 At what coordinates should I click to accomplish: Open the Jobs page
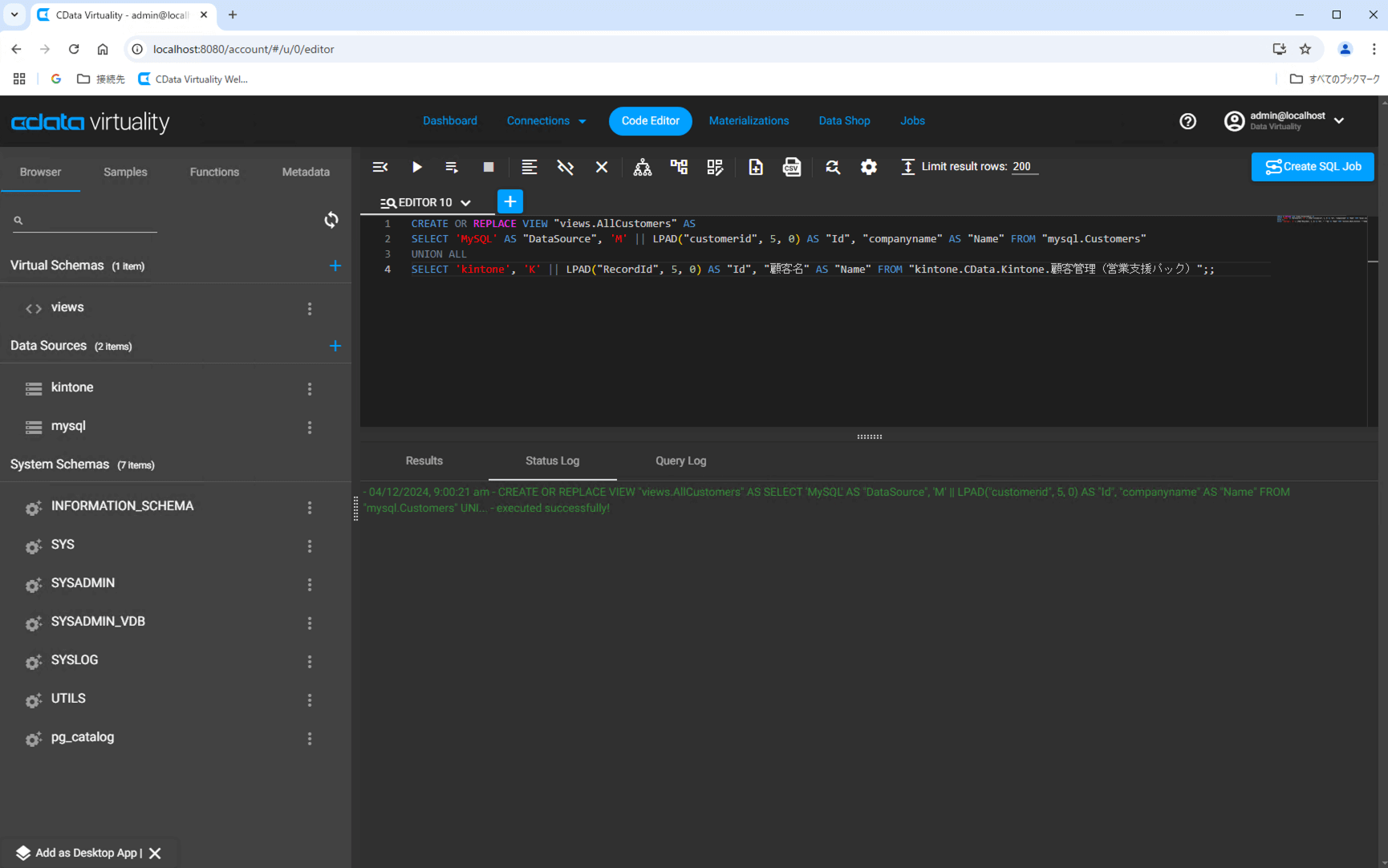tap(912, 121)
